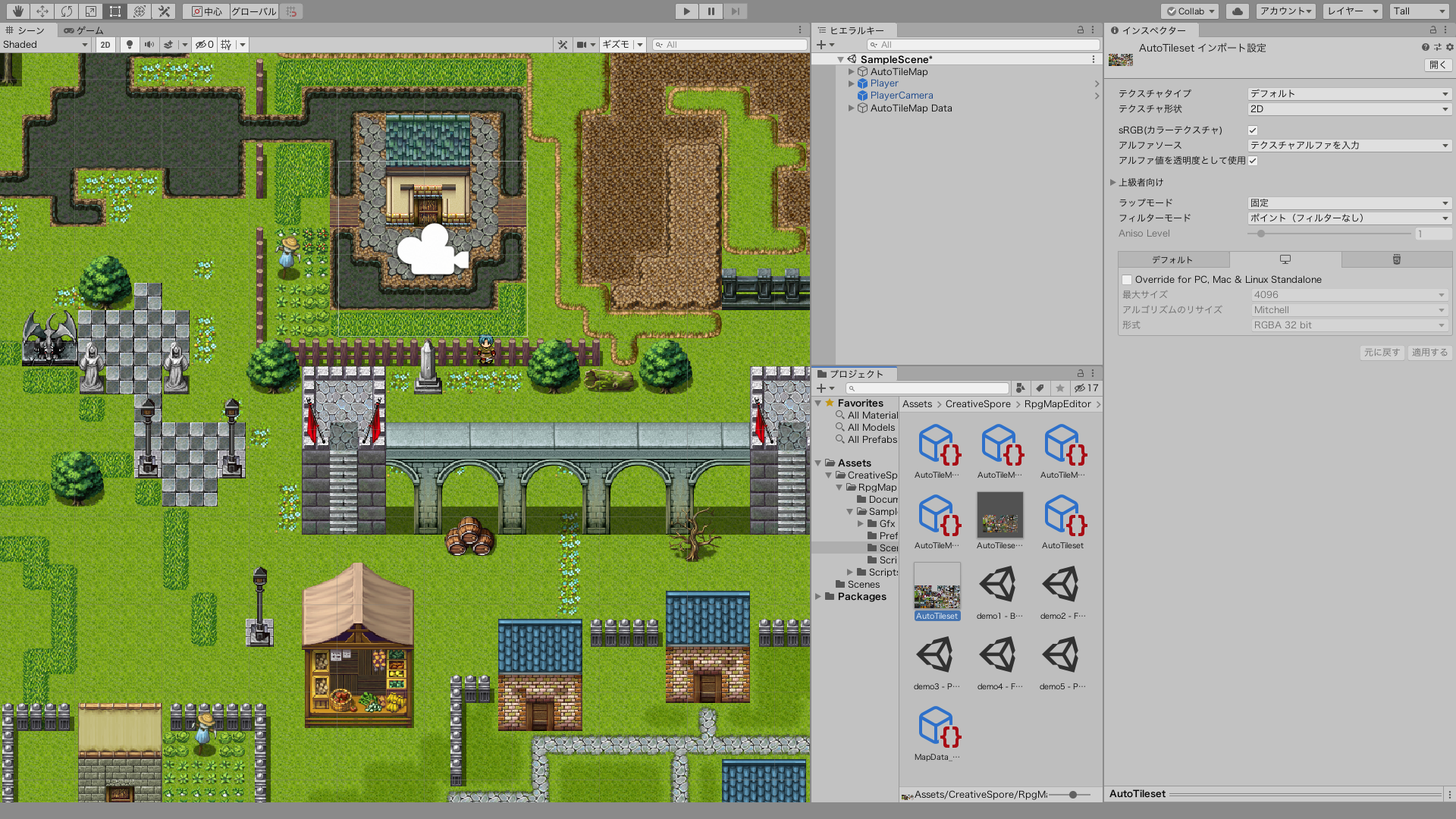Select Scenes folder in project tree
Screen dimensions: 1456x819
click(864, 585)
